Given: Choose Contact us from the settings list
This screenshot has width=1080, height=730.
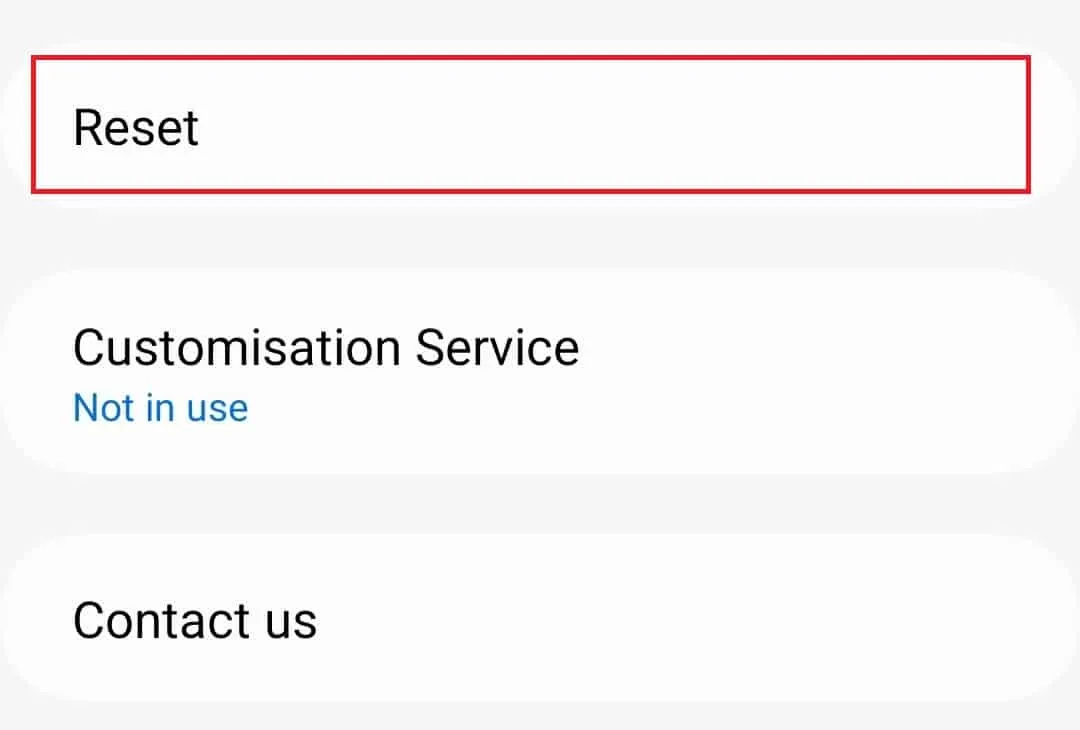Looking at the screenshot, I should [540, 619].
